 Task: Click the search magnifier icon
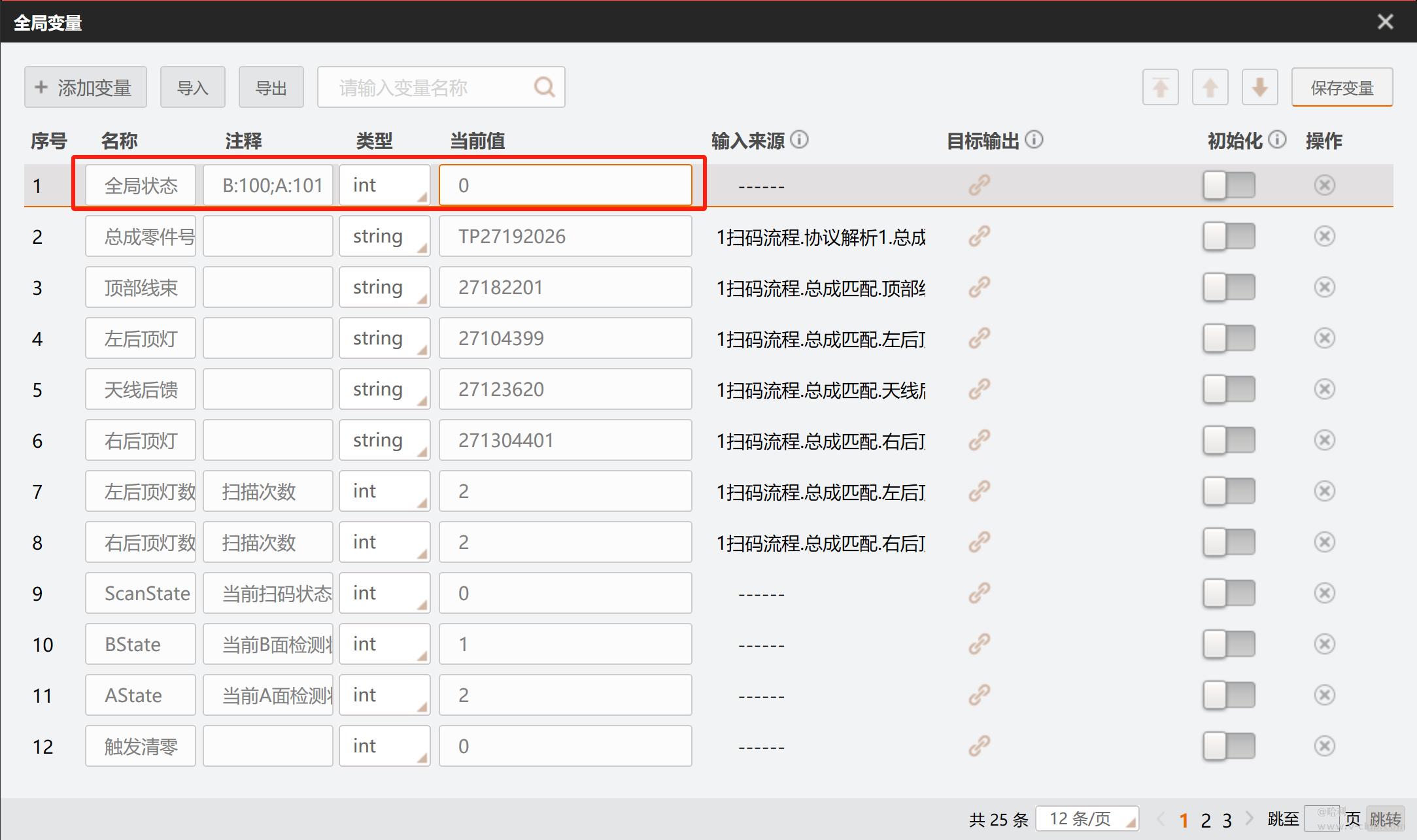544,87
